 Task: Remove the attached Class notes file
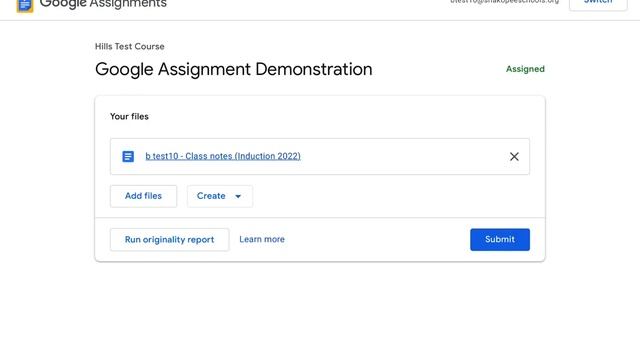[x=514, y=156]
